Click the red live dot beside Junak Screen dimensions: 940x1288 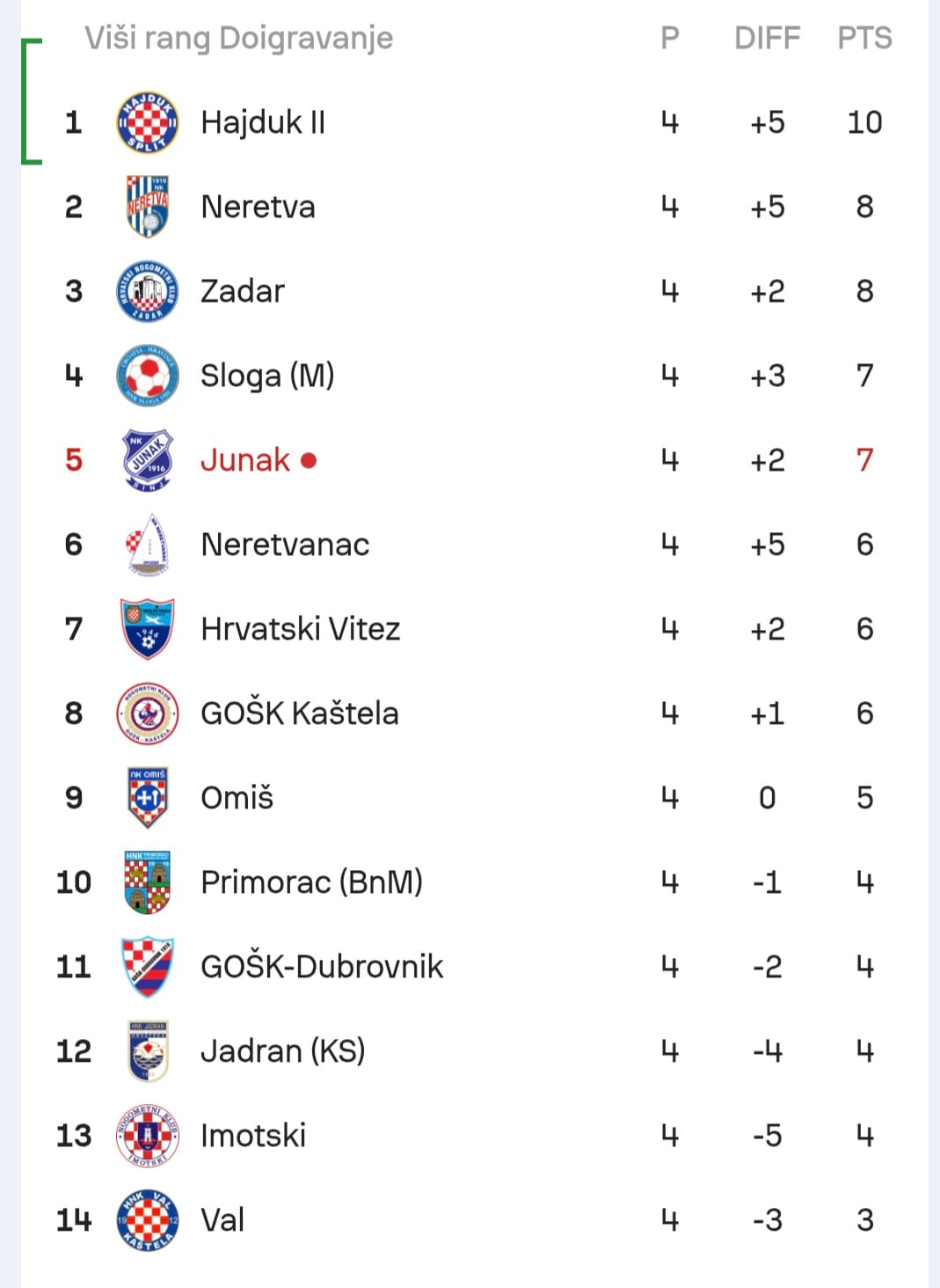(x=309, y=460)
